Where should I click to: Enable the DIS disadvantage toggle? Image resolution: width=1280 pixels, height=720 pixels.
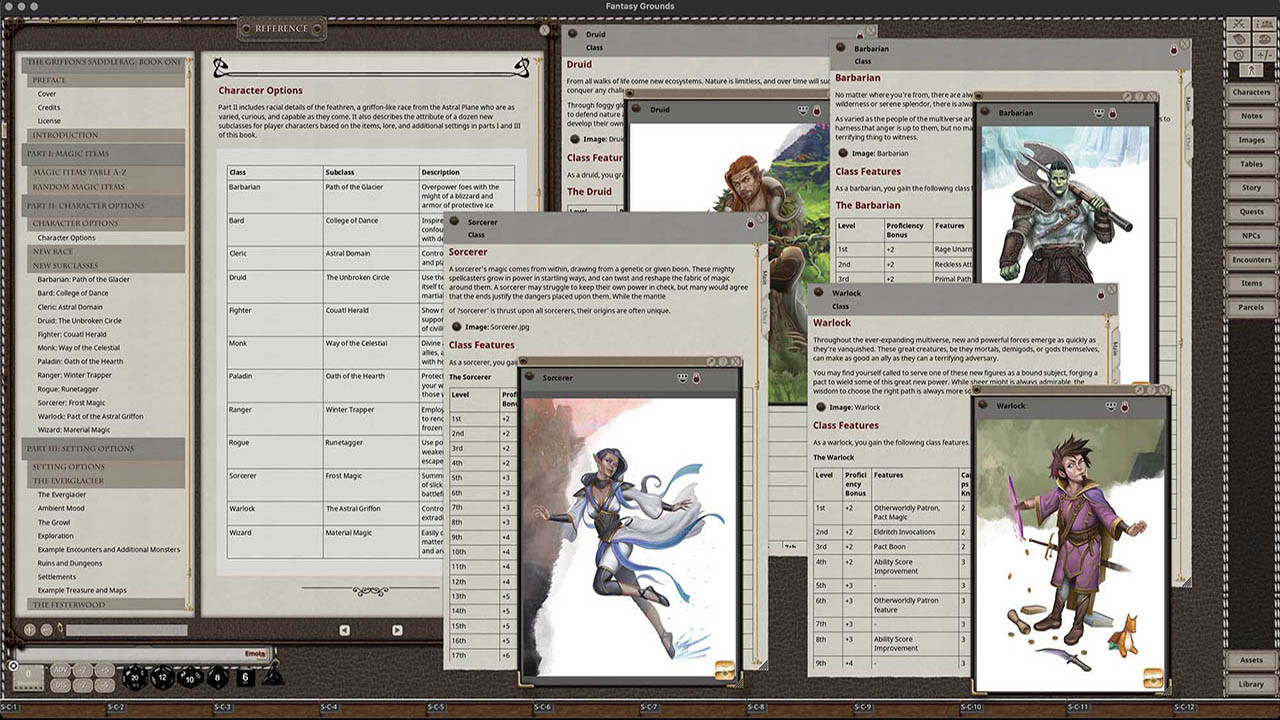coord(60,685)
